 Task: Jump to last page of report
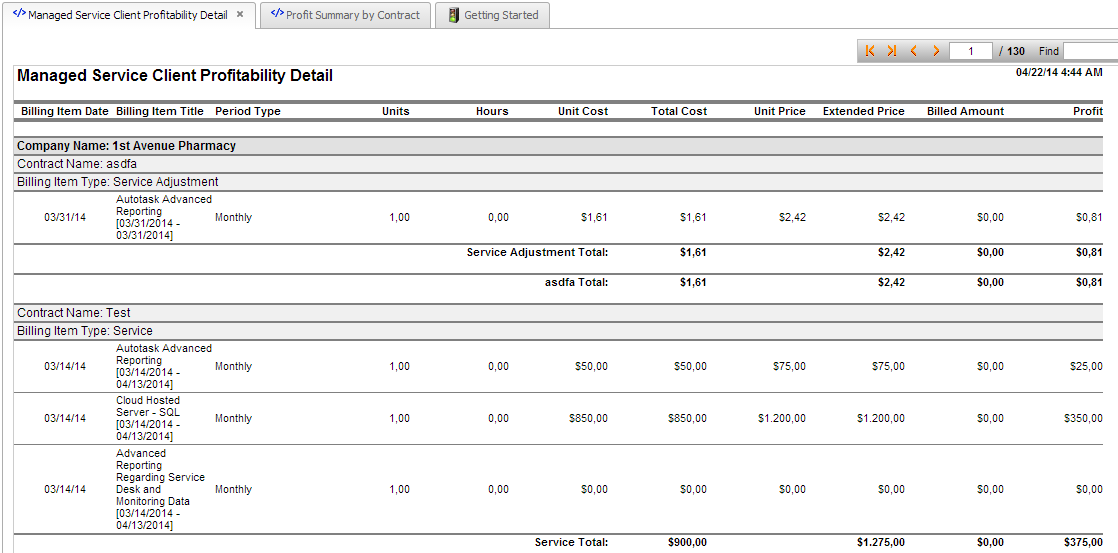891,51
